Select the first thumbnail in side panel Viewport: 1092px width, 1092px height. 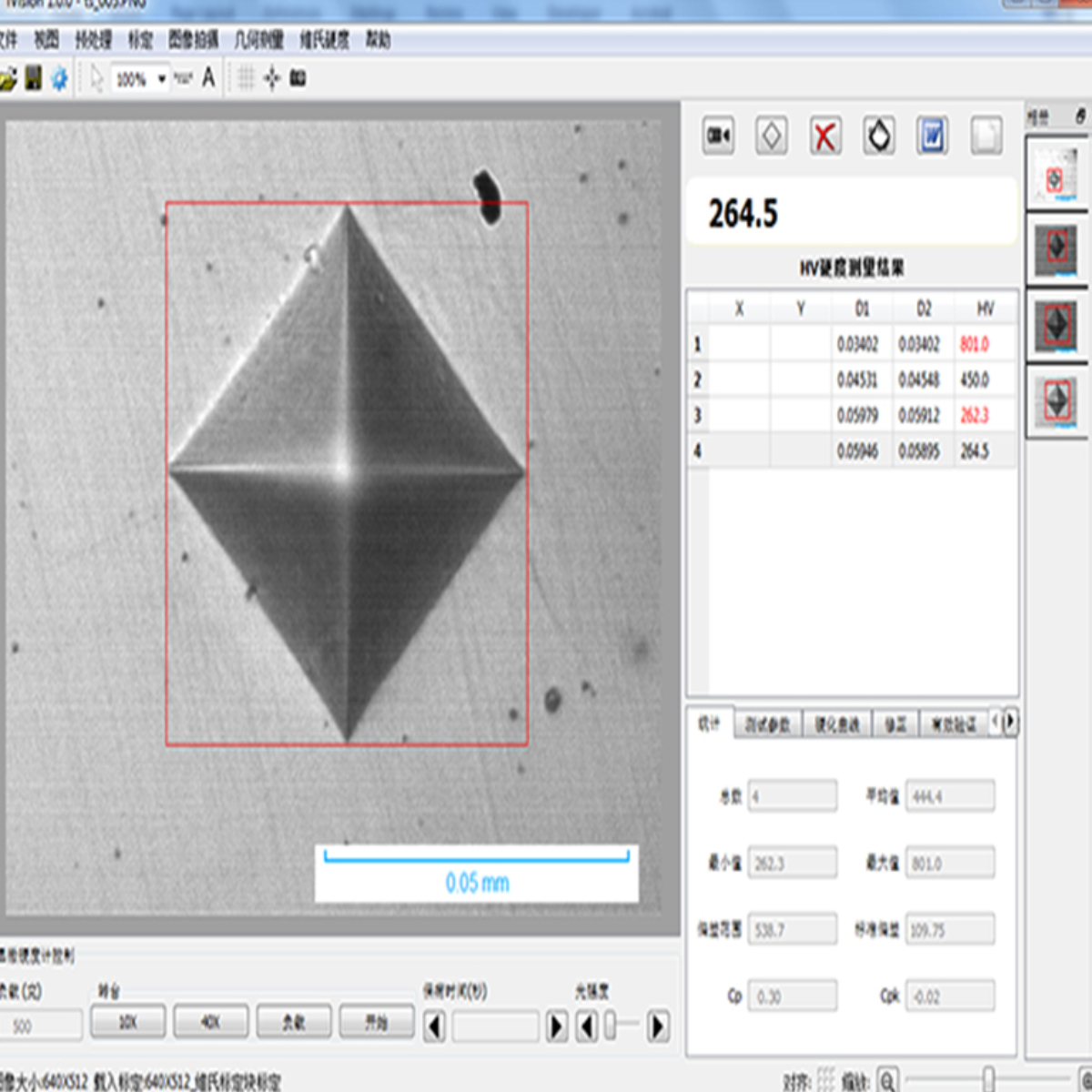[1056, 175]
